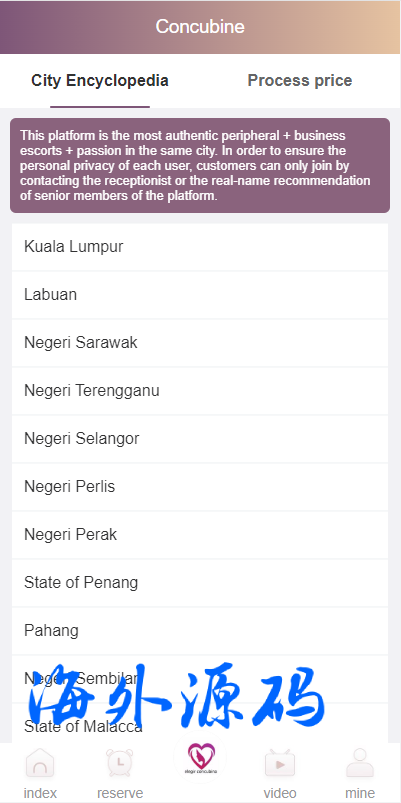Select Labuan city entry
The width and height of the screenshot is (401, 803).
[200, 295]
